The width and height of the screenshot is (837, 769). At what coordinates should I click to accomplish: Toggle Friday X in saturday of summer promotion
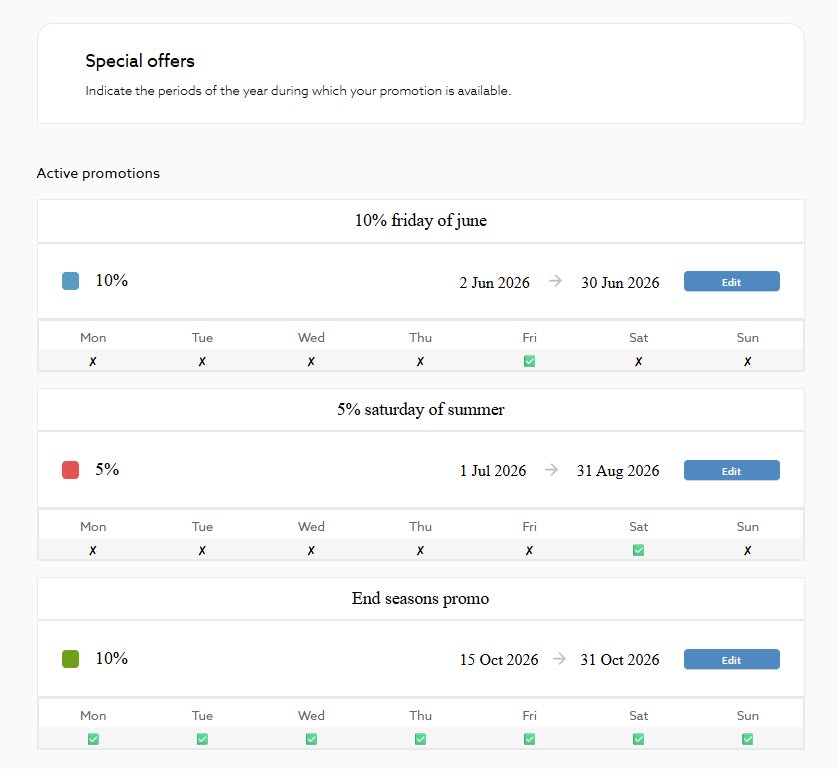tap(529, 550)
